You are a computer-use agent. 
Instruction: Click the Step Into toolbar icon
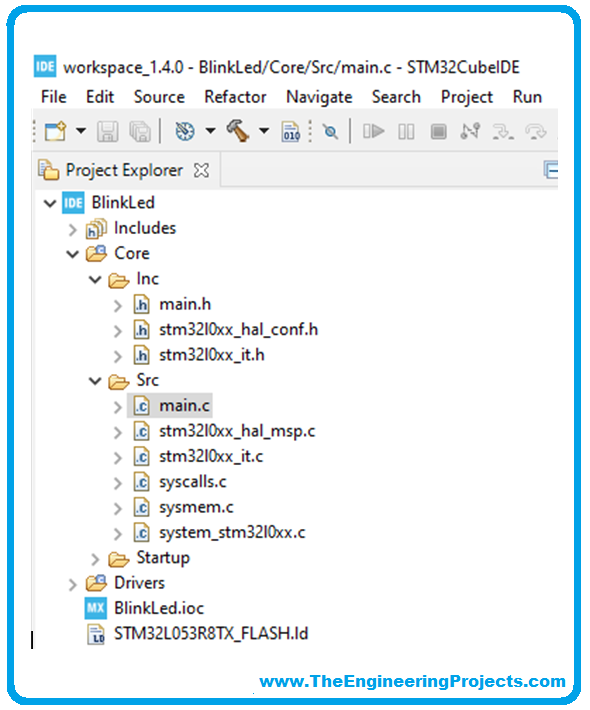click(503, 132)
